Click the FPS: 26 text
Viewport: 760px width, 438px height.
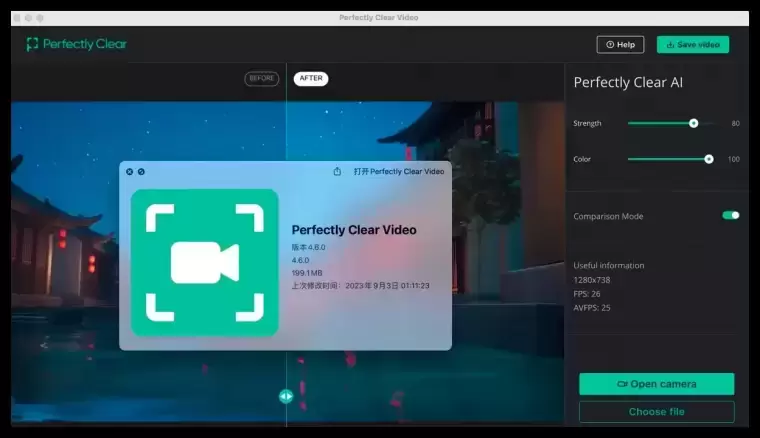pos(586,294)
